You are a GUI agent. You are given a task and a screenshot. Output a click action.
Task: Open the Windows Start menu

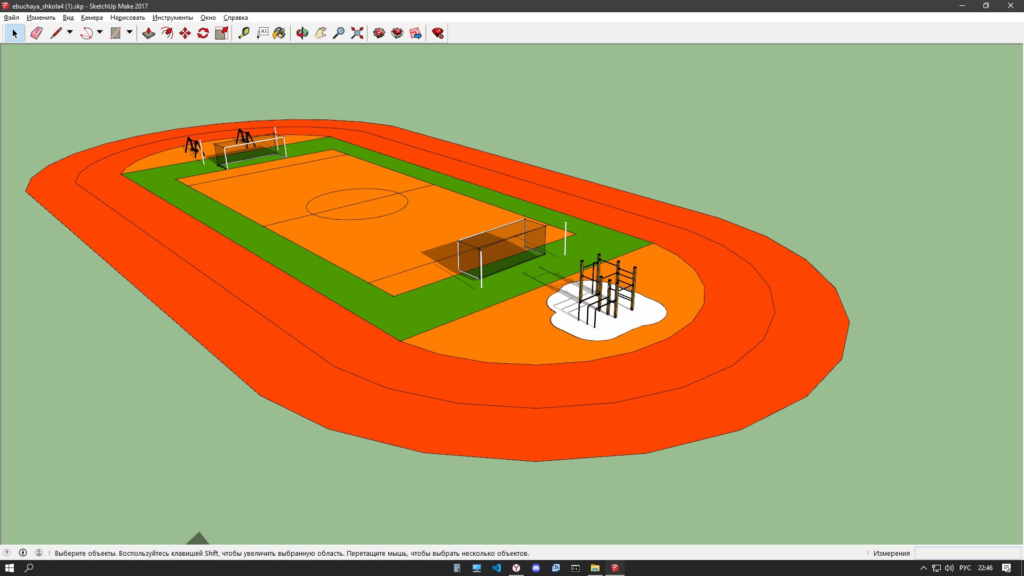[9, 568]
